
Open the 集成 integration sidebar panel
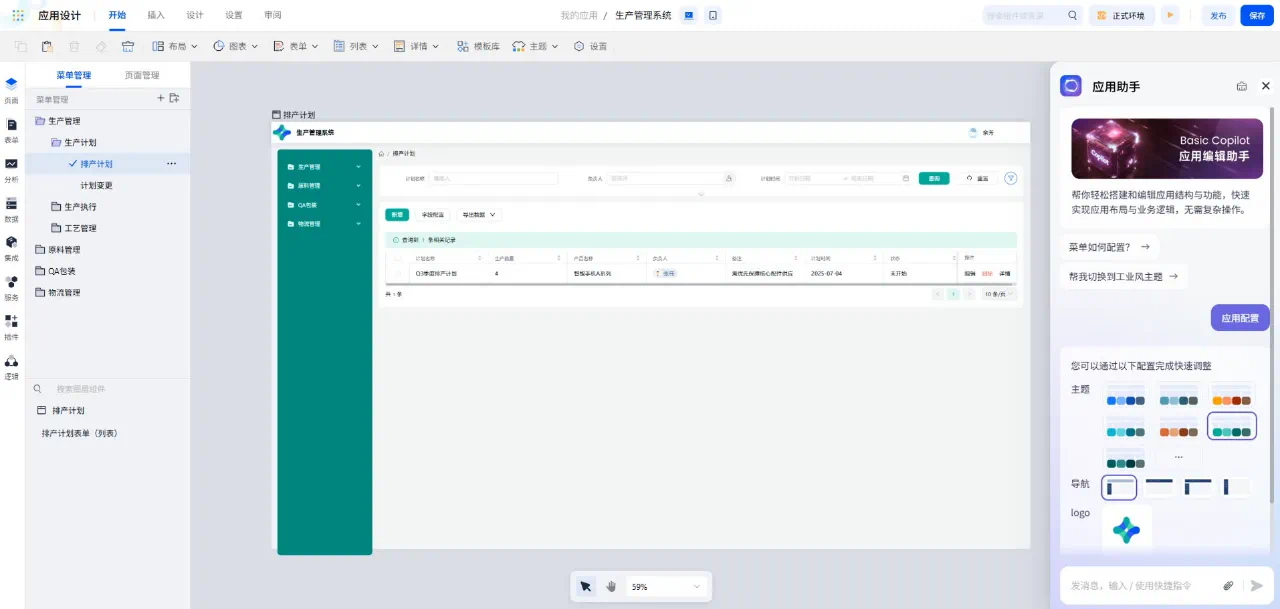[x=11, y=248]
